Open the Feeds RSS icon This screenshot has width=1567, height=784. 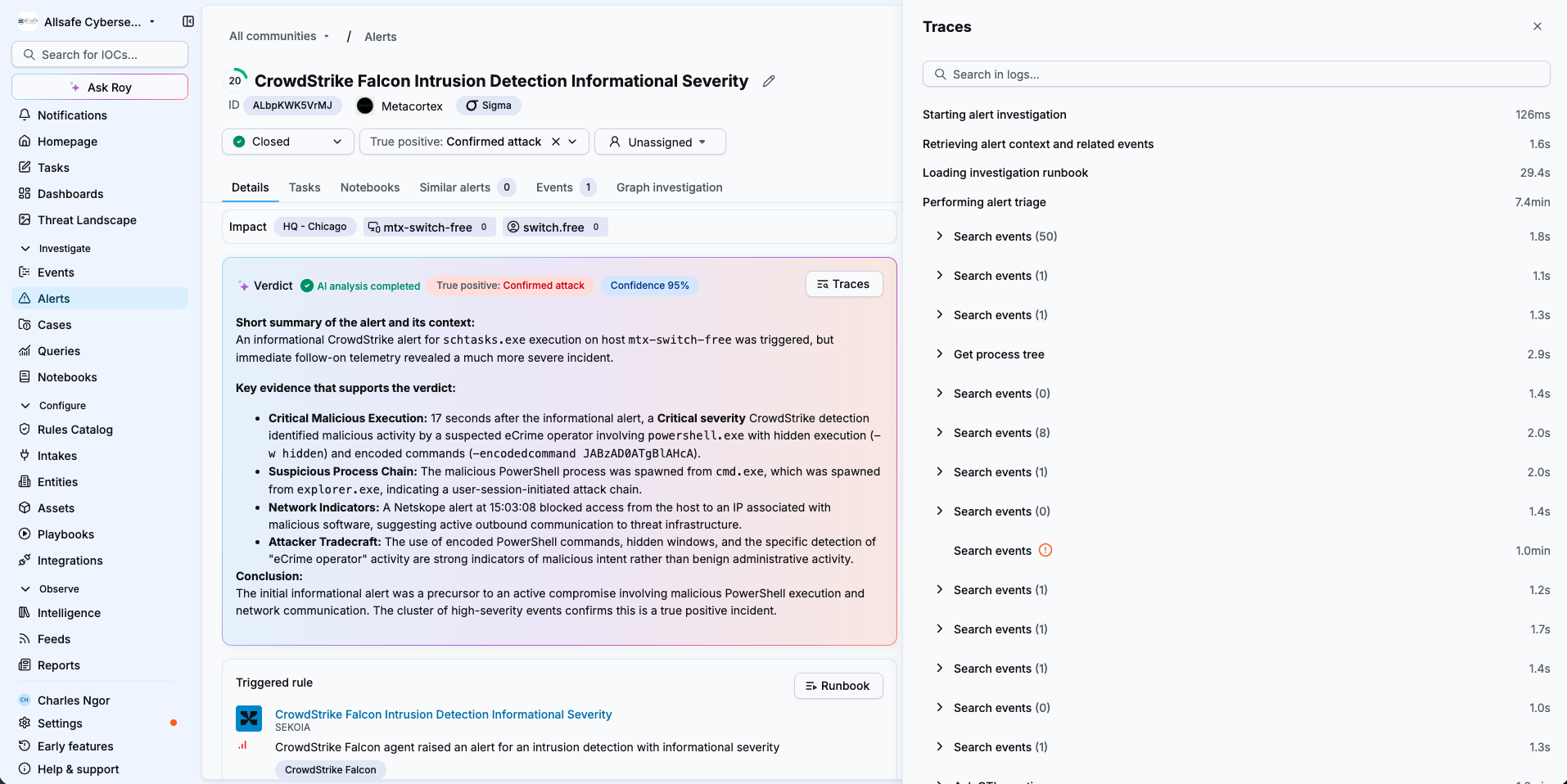(x=25, y=638)
